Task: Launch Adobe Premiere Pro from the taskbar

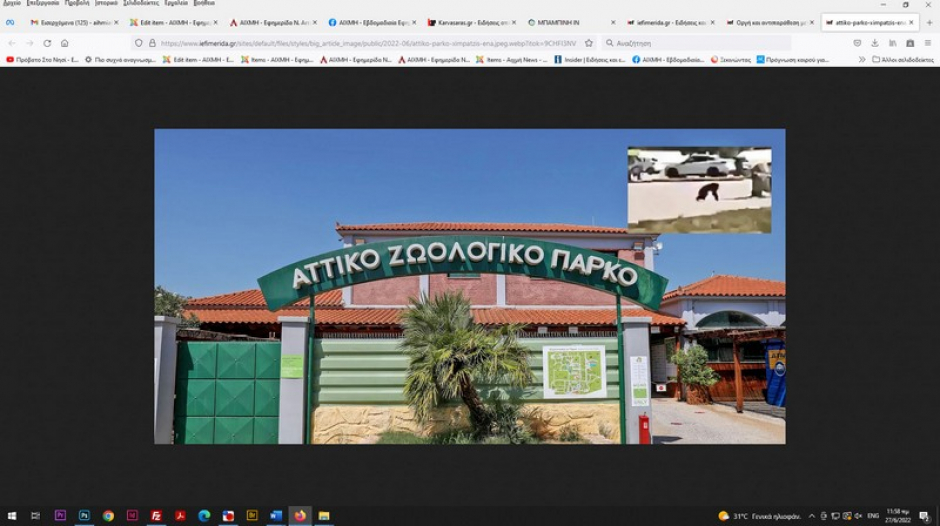Action: [60, 516]
